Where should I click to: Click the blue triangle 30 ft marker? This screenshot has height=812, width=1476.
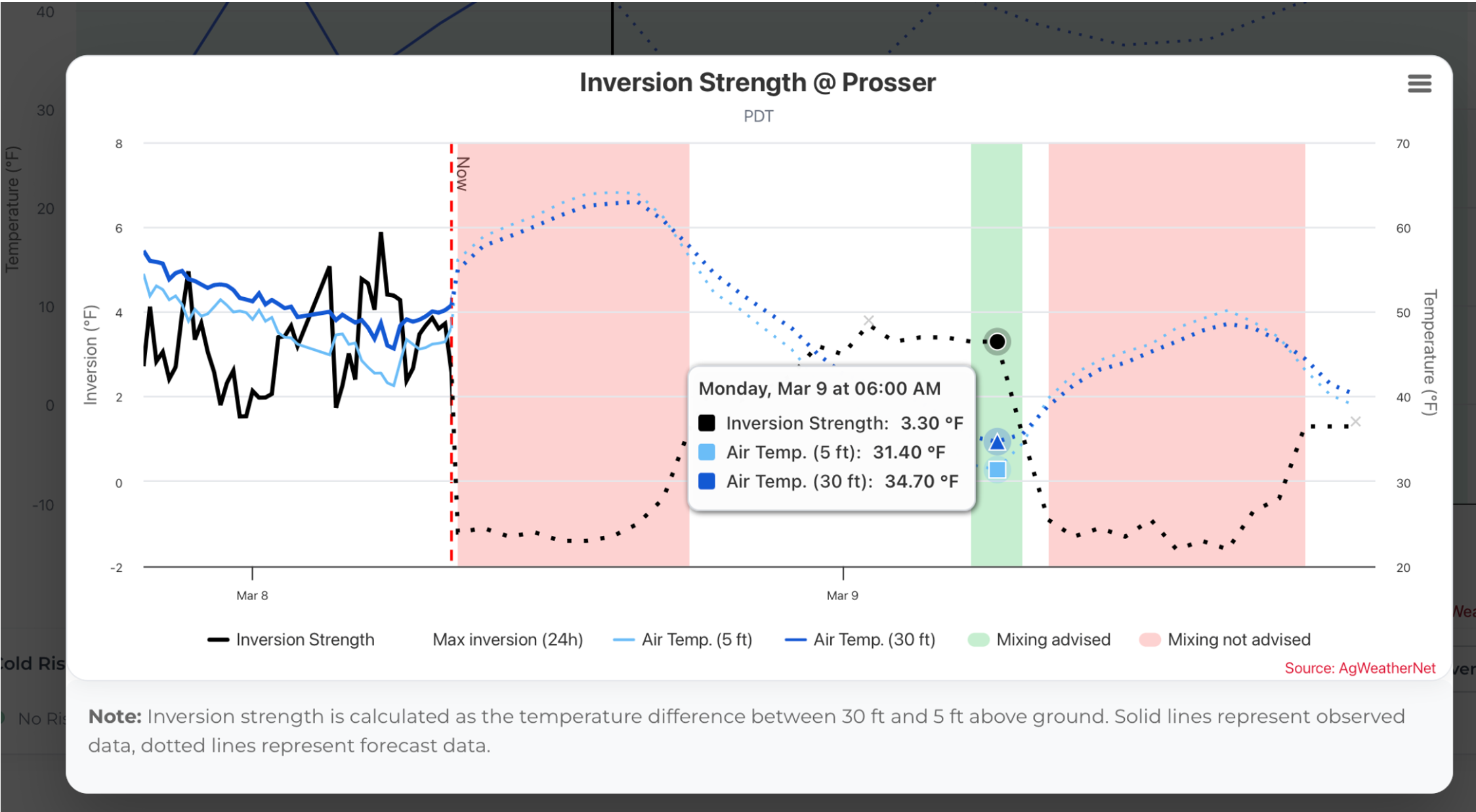click(997, 443)
